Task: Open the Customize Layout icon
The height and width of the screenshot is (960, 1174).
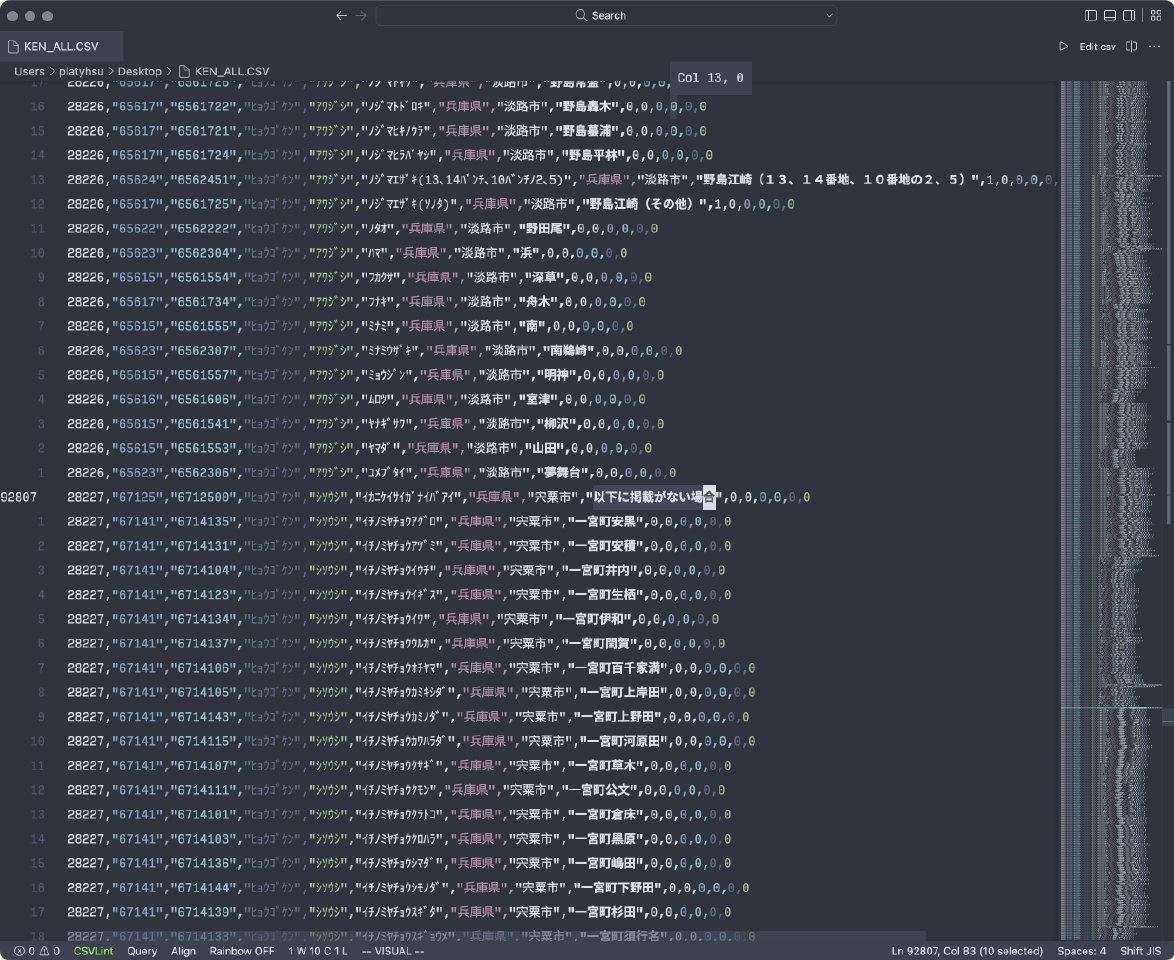Action: 1155,16
